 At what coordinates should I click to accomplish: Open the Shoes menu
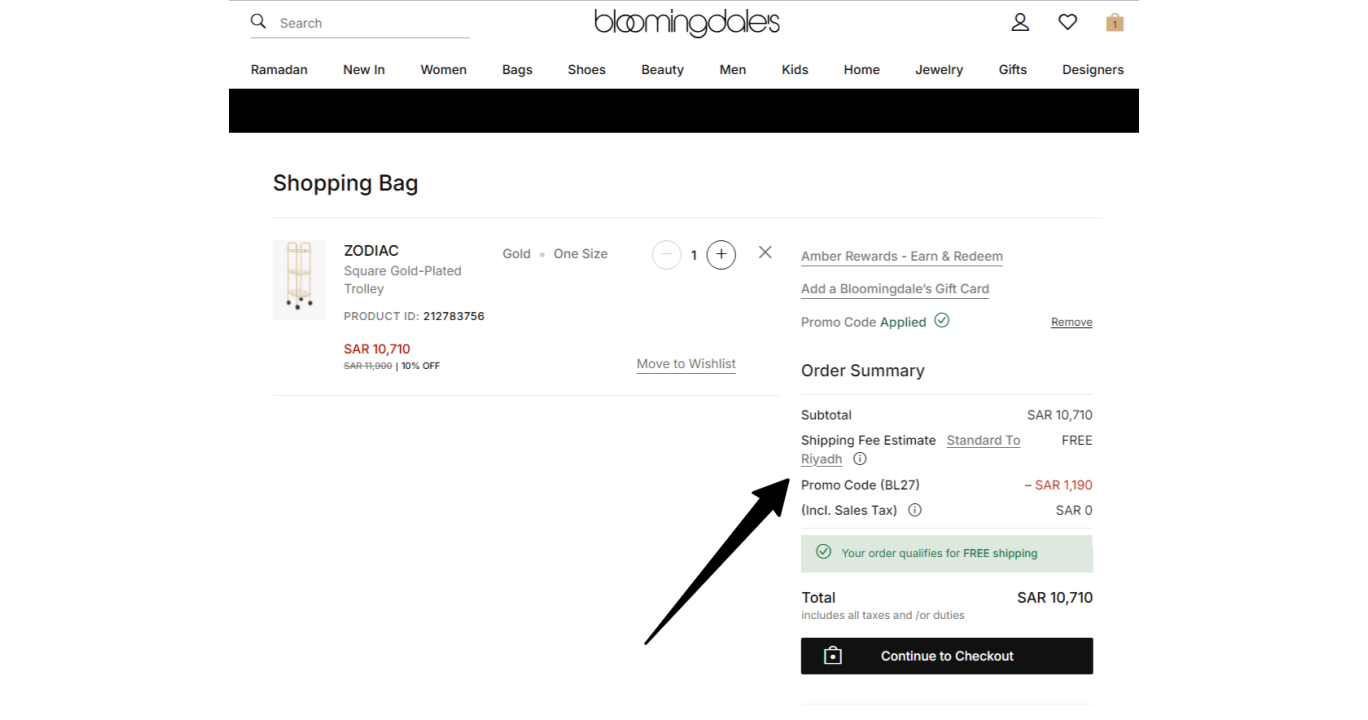(x=587, y=70)
